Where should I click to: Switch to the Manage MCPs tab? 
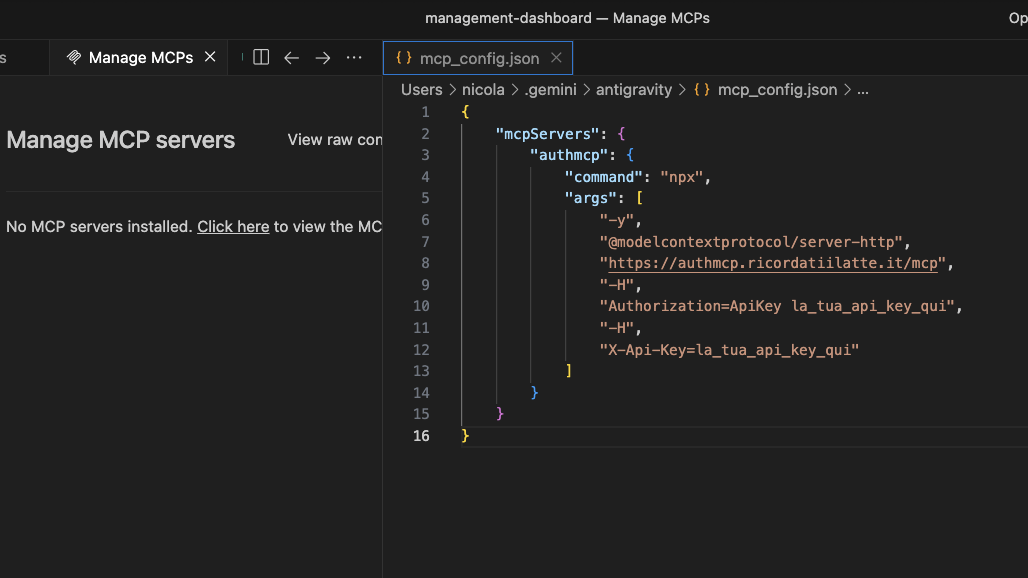140,57
